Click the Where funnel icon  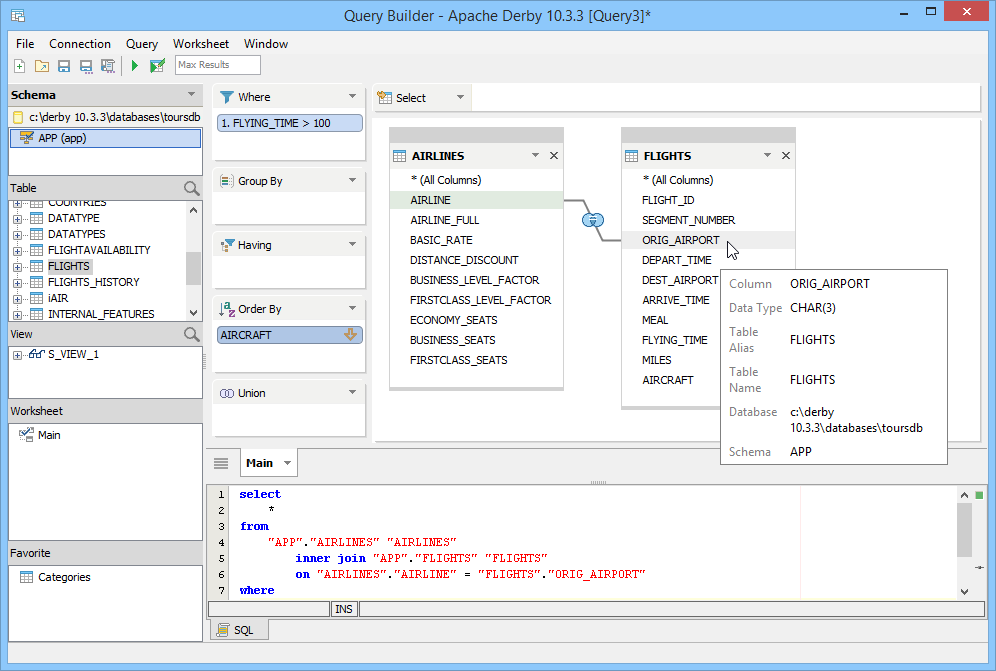(227, 97)
